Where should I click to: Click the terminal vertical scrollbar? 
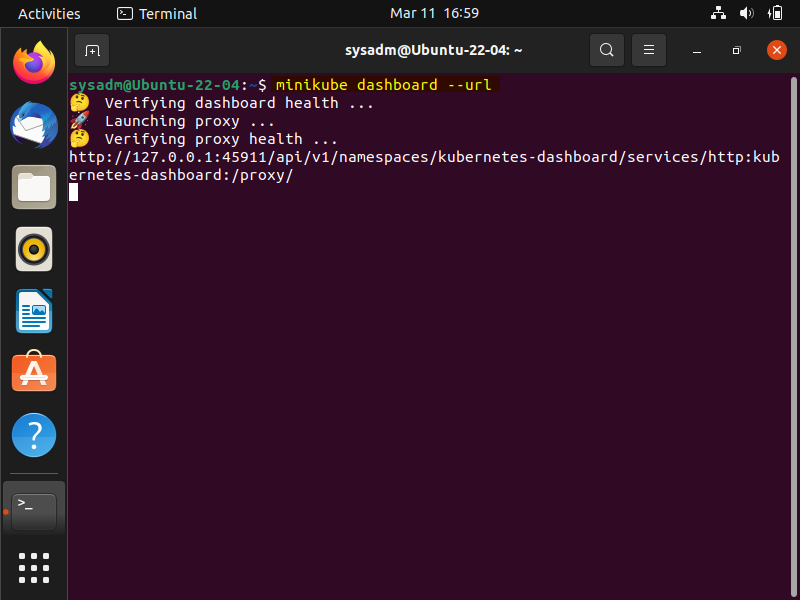(x=793, y=337)
